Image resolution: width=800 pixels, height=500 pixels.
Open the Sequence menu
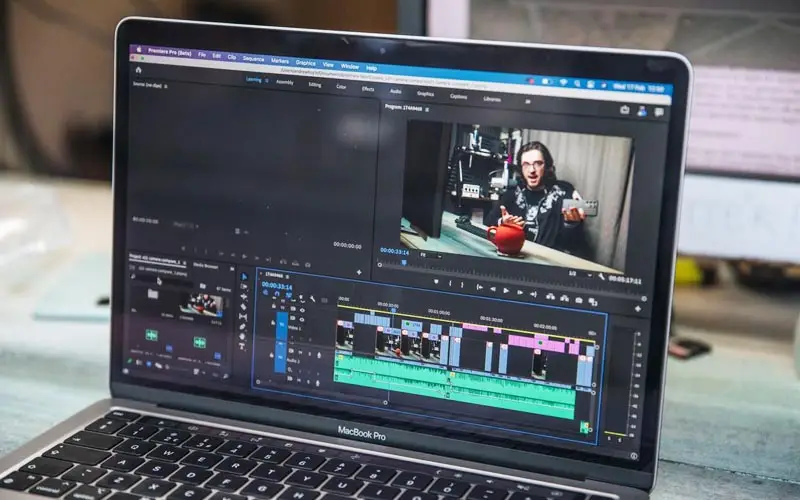pos(254,59)
